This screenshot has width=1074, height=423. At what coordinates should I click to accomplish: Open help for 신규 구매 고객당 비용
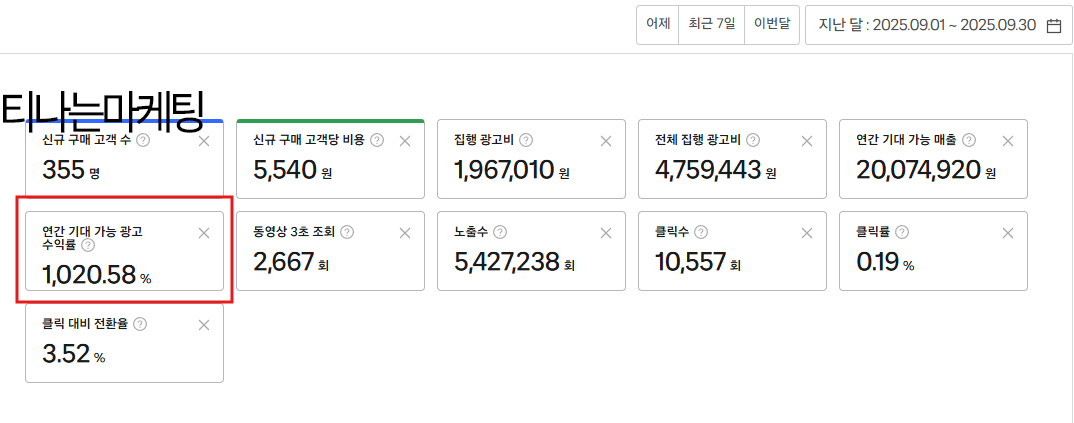377,140
